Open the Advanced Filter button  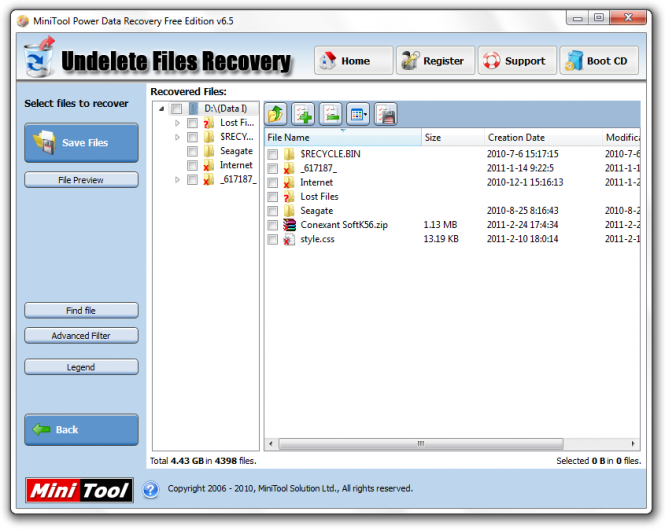coord(81,335)
